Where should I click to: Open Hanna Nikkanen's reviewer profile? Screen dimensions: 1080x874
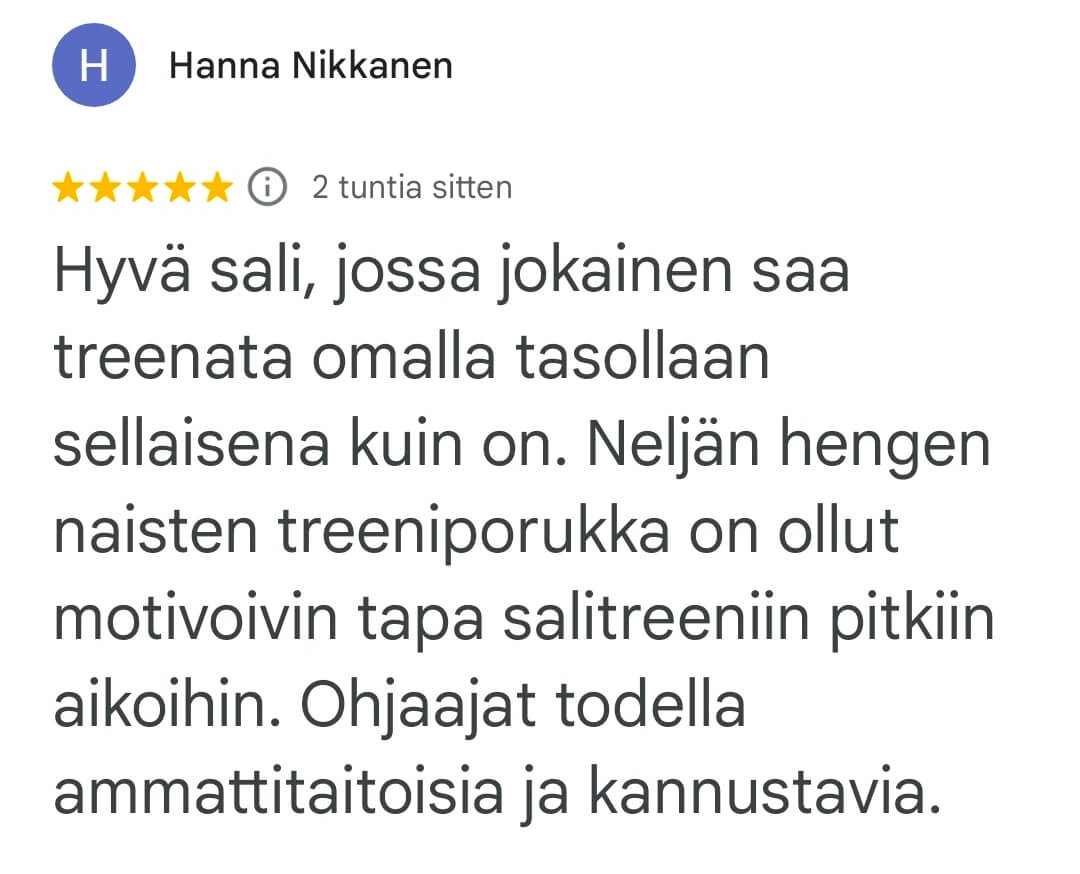click(310, 66)
